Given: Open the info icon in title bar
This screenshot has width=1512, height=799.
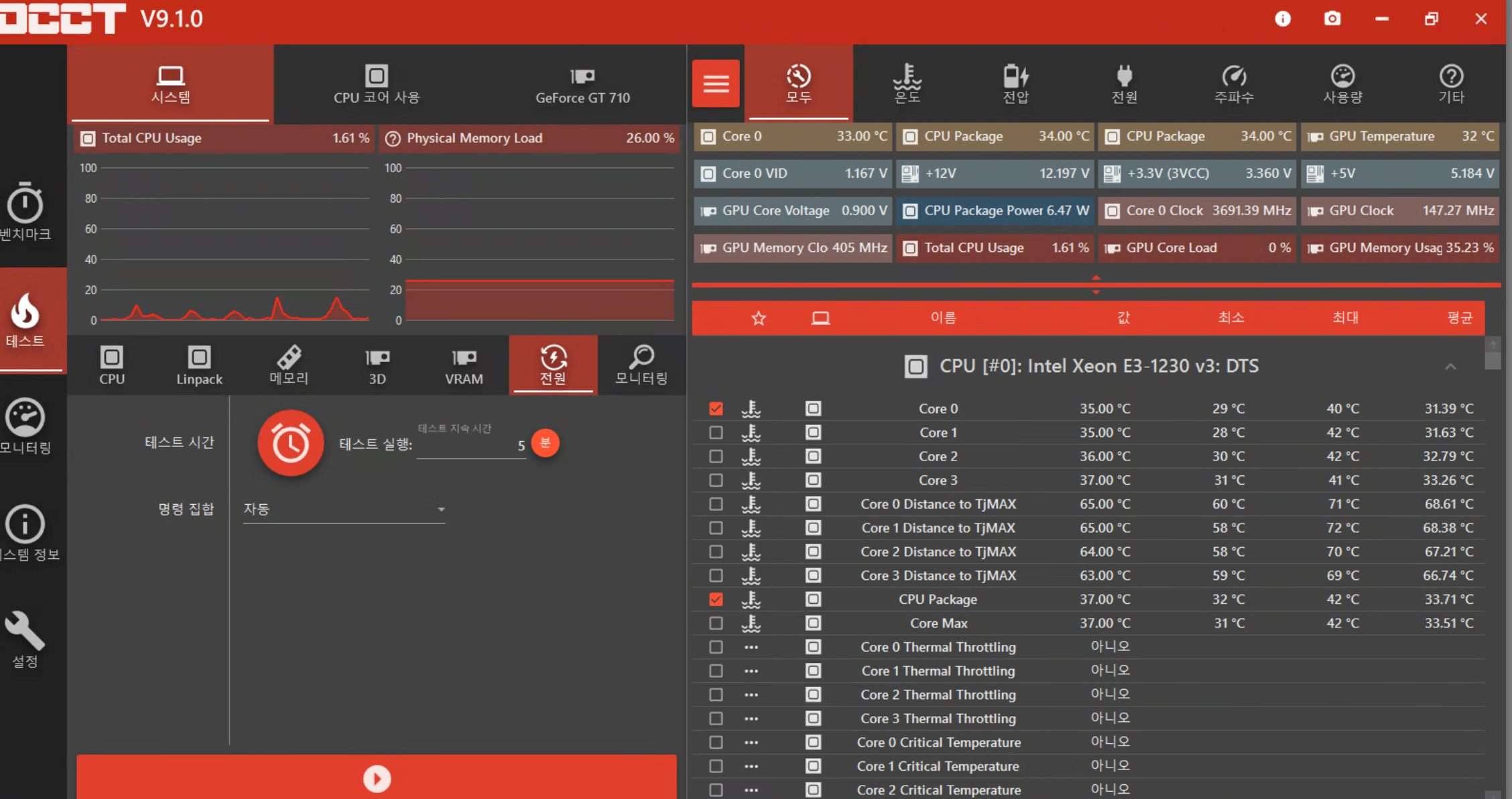Looking at the screenshot, I should [x=1282, y=19].
